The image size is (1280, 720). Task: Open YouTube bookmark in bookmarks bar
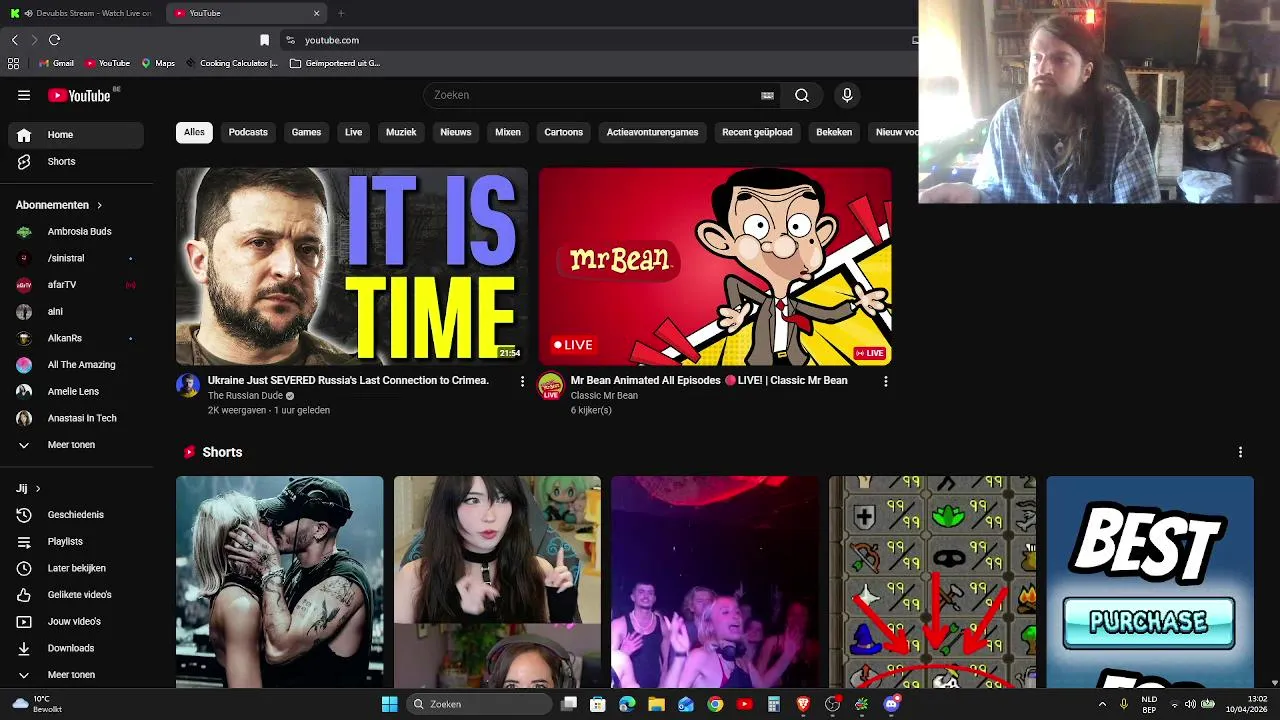107,63
